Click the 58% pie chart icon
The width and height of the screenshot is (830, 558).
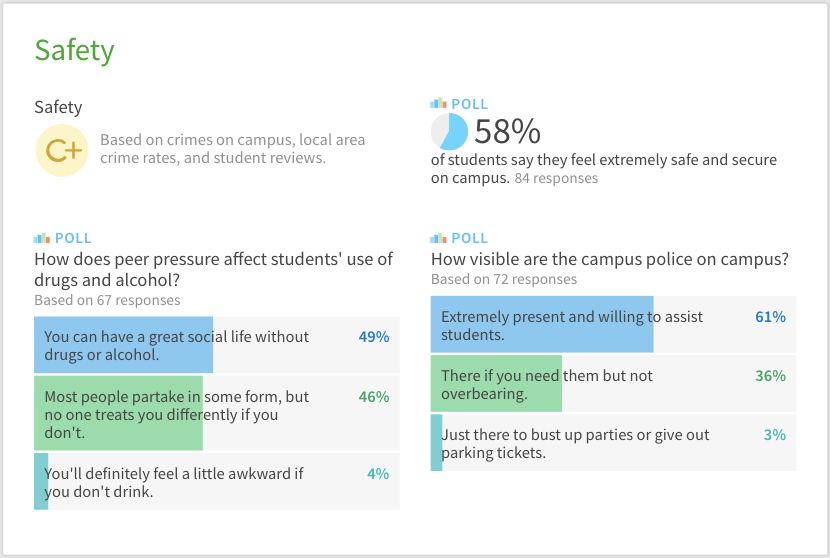(x=449, y=132)
